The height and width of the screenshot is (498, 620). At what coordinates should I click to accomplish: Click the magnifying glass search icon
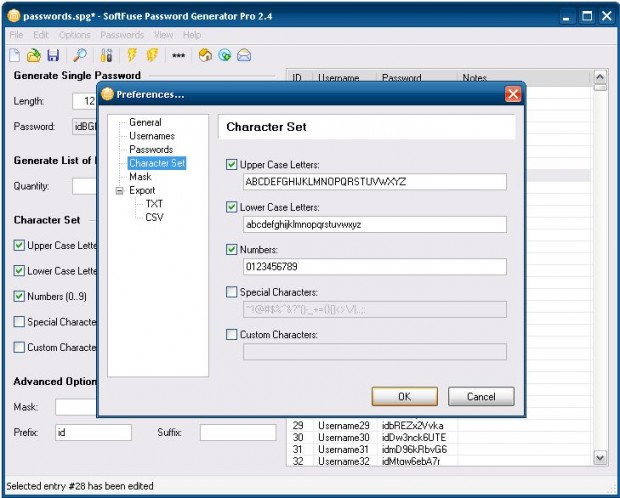(80, 55)
